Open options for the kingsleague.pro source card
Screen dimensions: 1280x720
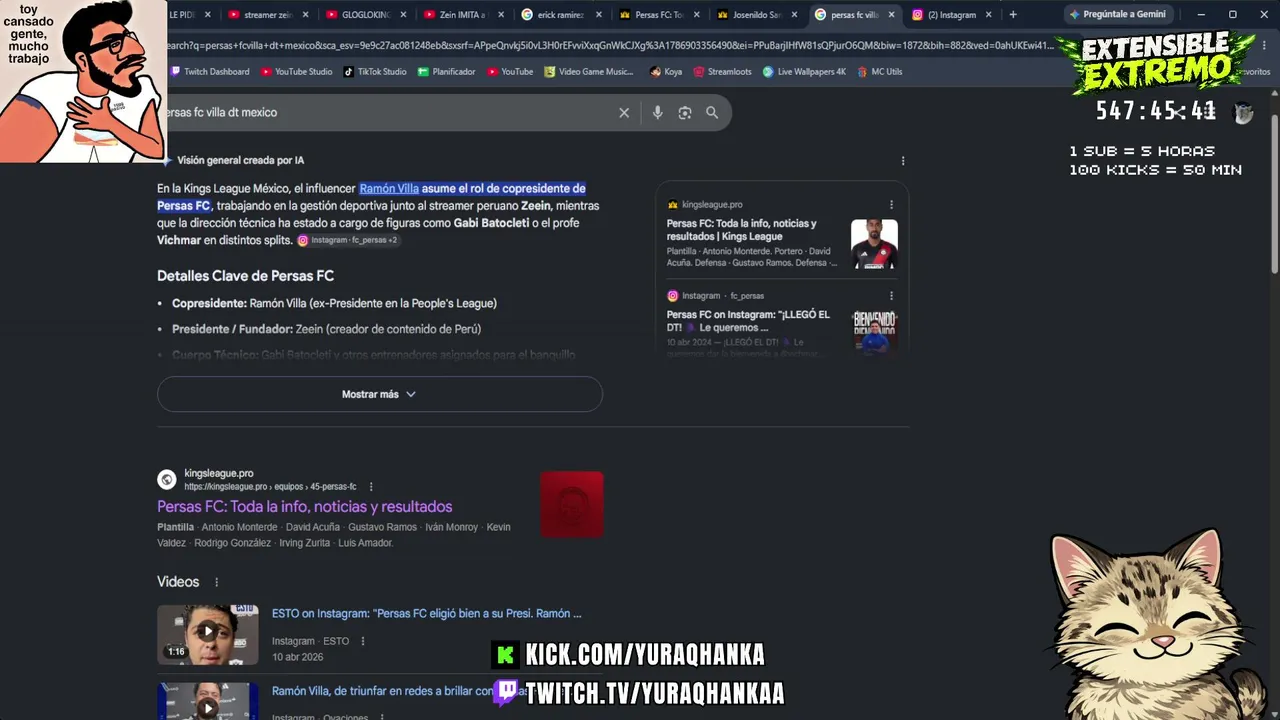click(x=891, y=205)
